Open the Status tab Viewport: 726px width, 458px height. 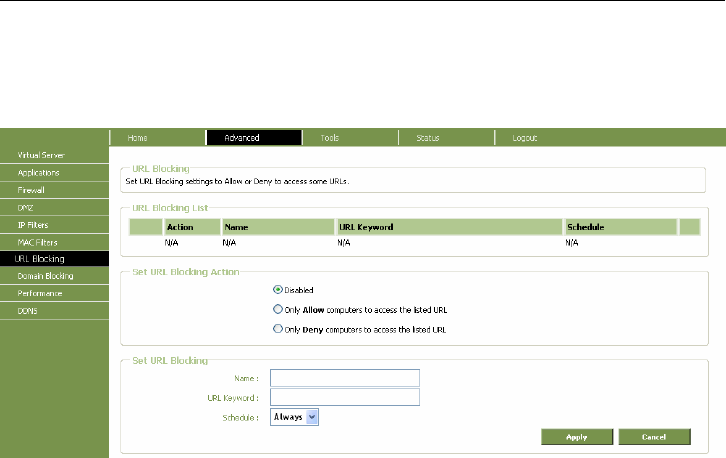click(427, 138)
